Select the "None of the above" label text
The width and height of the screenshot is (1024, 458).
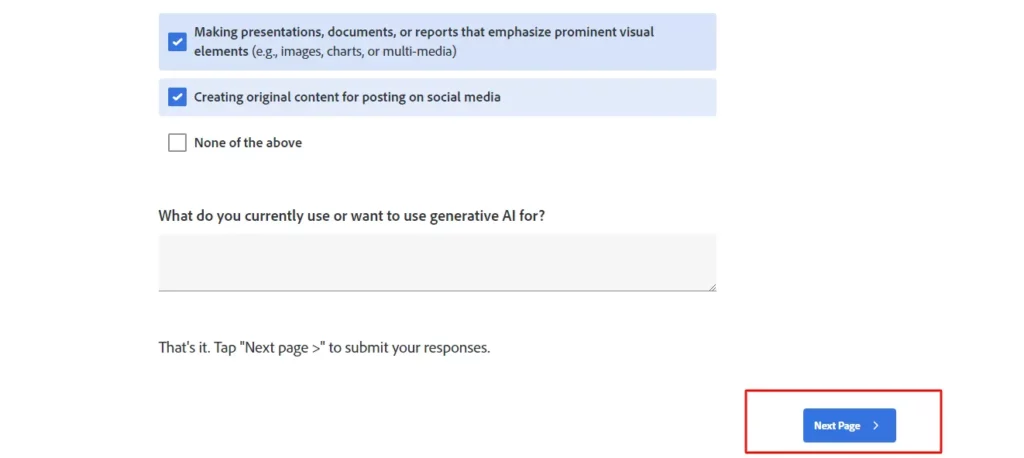pos(248,142)
